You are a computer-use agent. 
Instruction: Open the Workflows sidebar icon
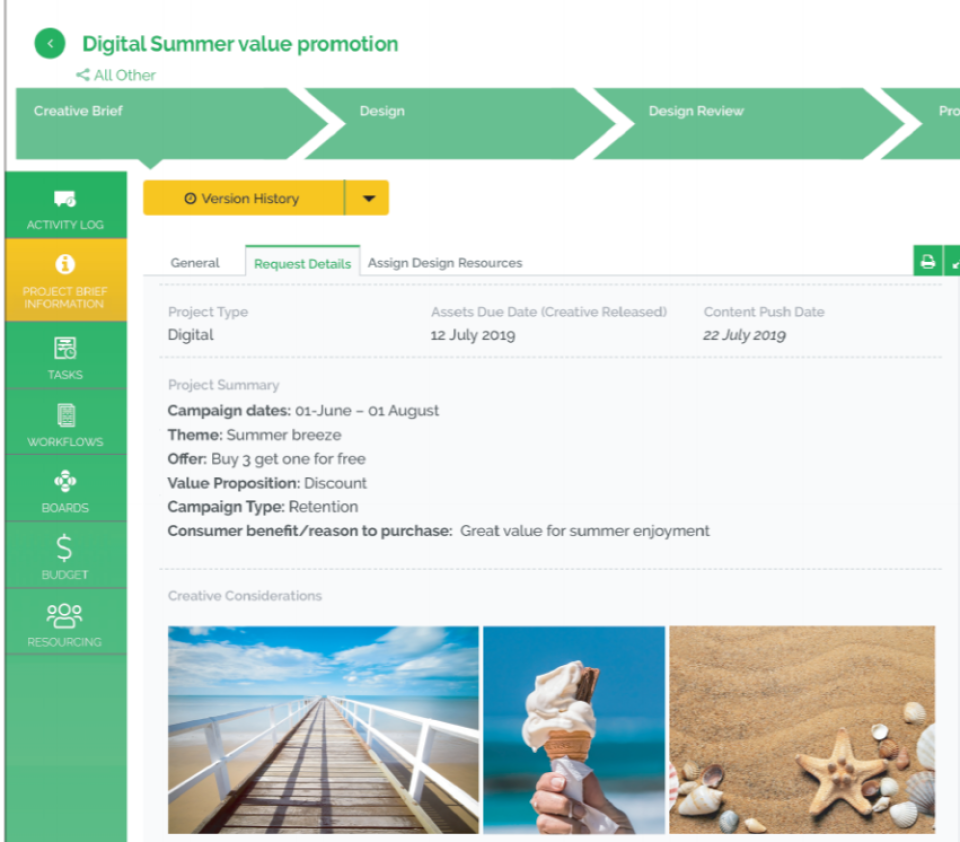point(66,415)
